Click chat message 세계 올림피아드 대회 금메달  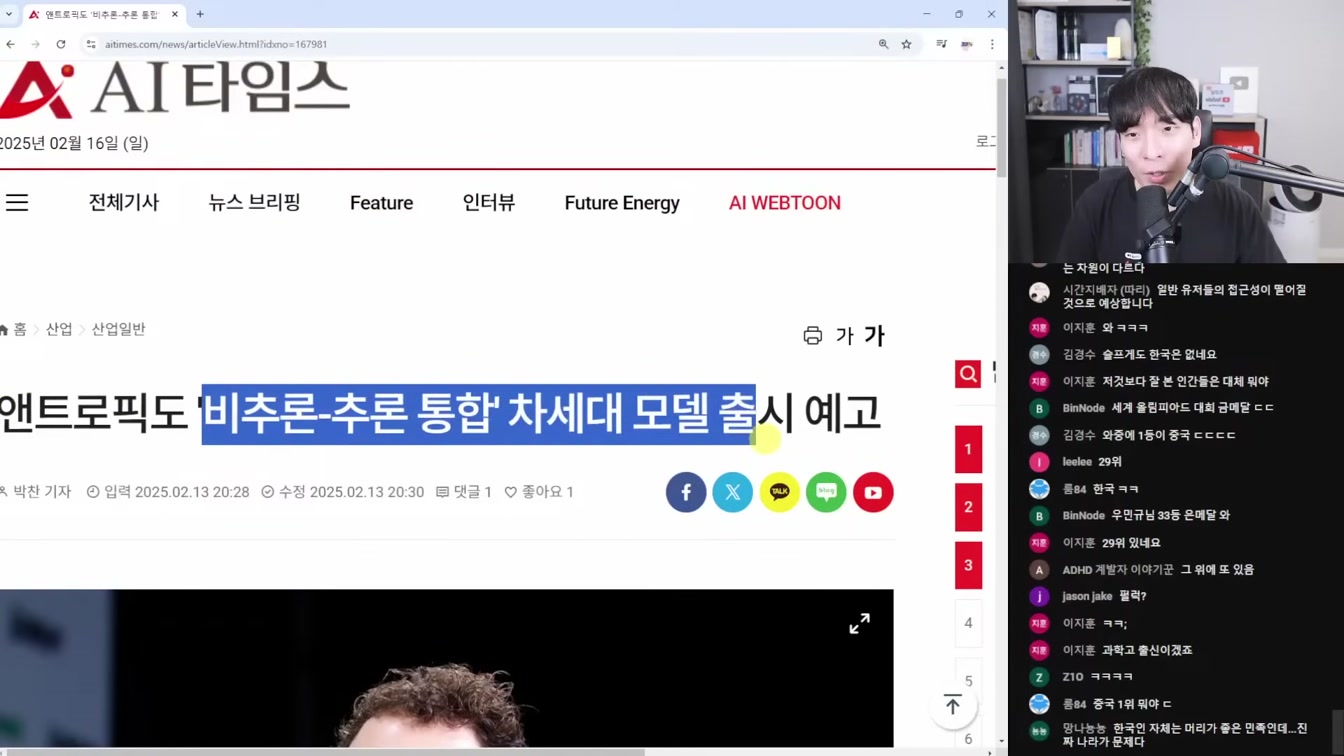click(x=1193, y=408)
